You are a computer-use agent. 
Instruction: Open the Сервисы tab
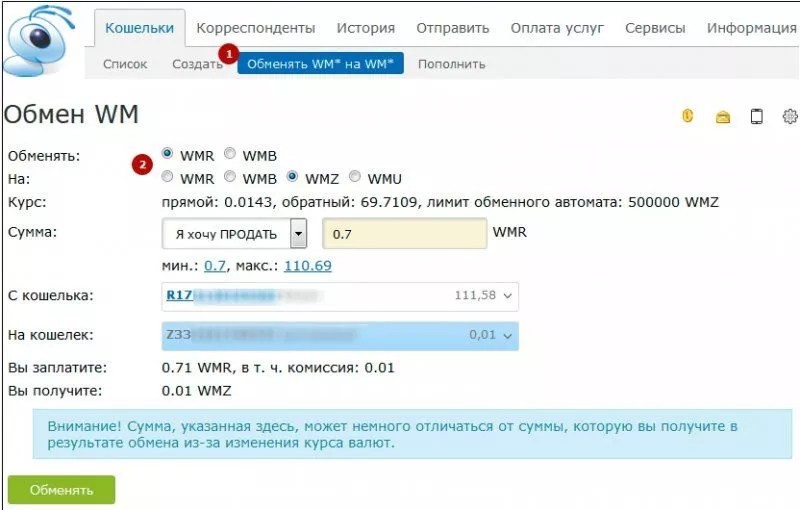click(x=655, y=28)
